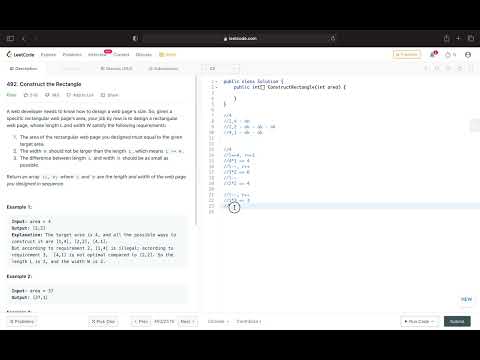
Task: Open the profile avatar icon
Action: tap(468, 54)
